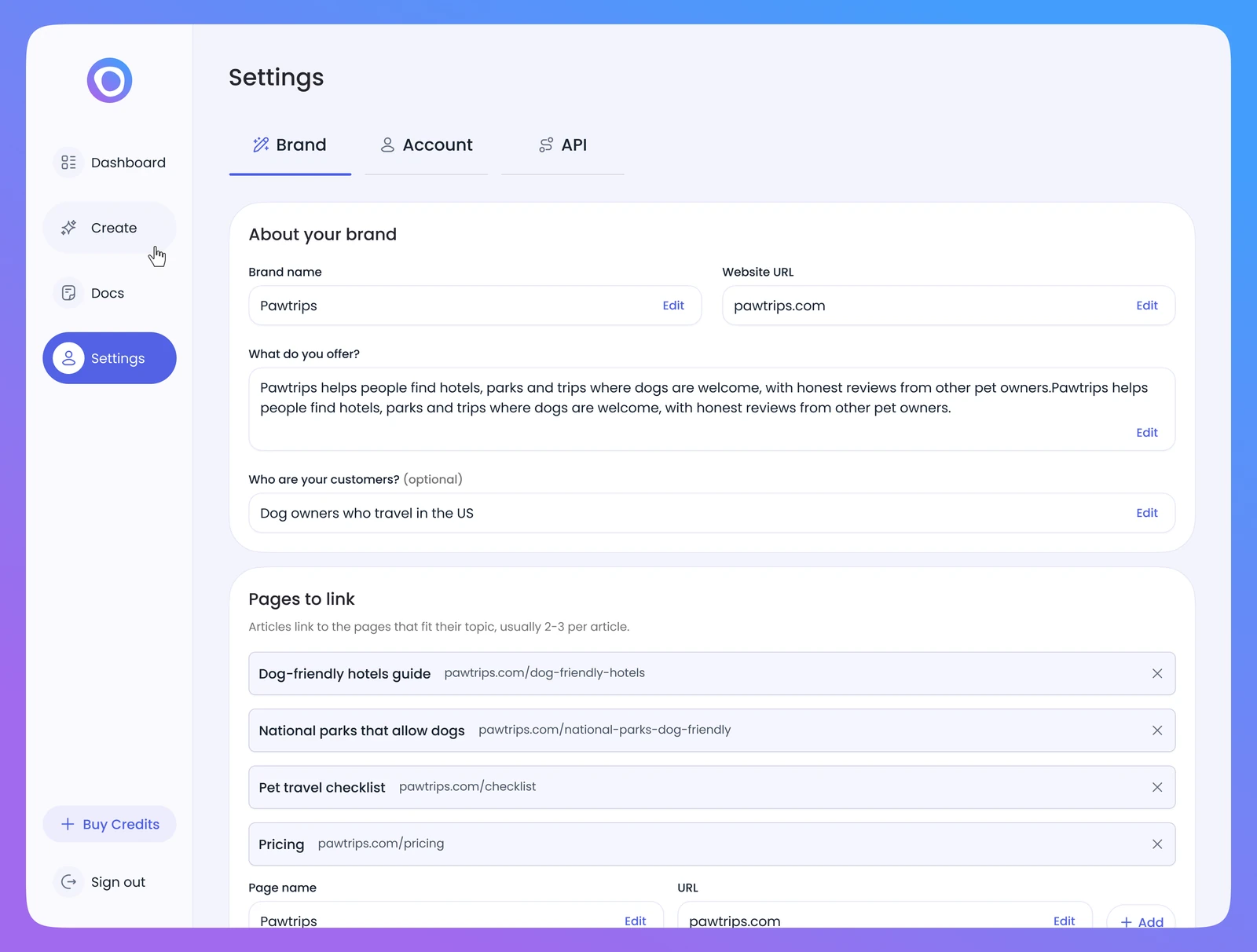The width and height of the screenshot is (1257, 952).
Task: Edit the What do you offer text
Action: [x=1147, y=433]
